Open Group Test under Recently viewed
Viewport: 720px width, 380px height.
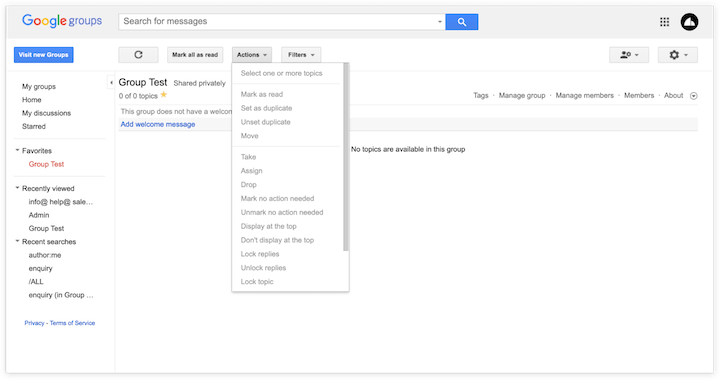tap(46, 228)
